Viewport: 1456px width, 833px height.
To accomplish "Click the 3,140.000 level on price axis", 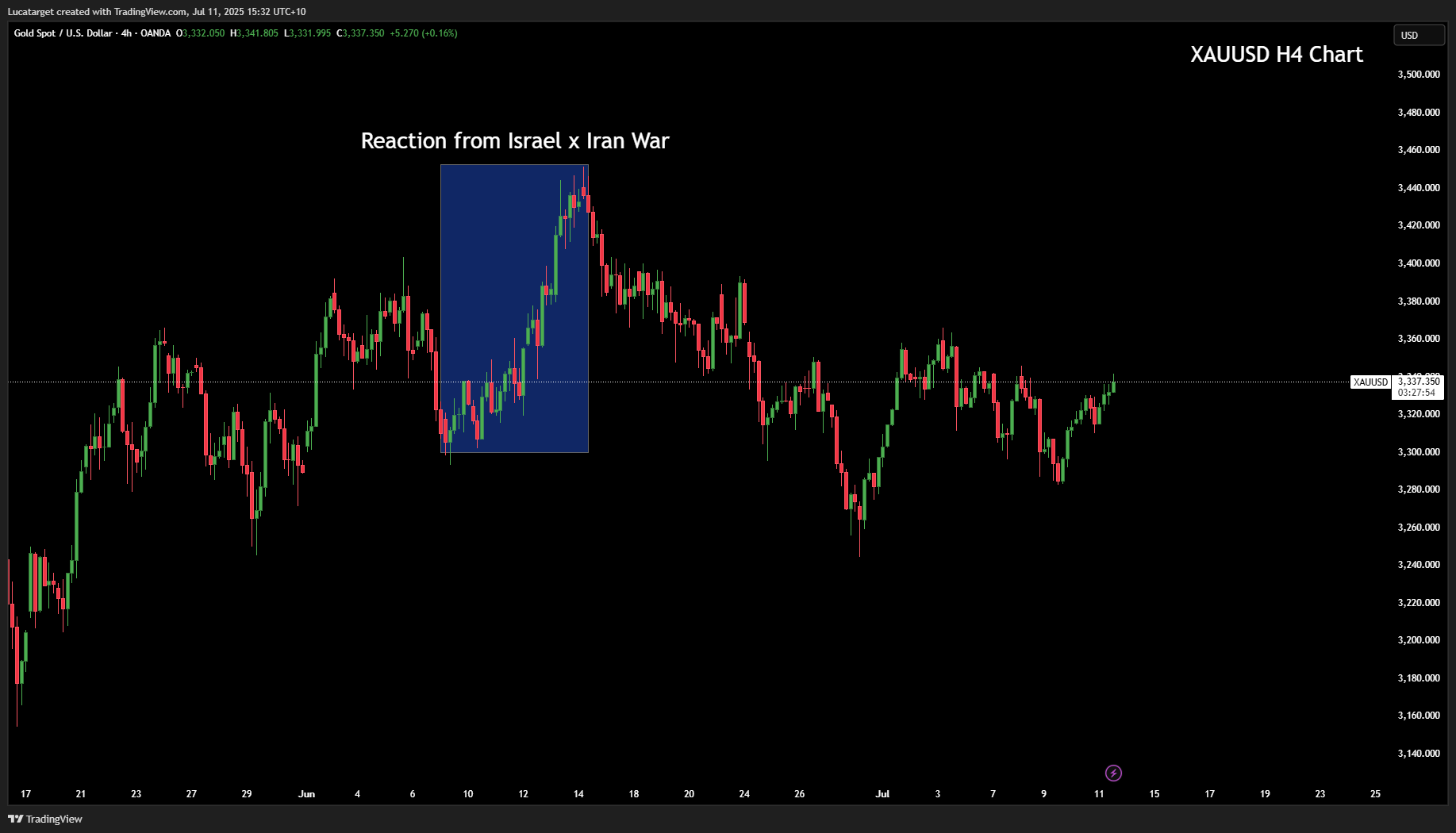I will (1418, 753).
